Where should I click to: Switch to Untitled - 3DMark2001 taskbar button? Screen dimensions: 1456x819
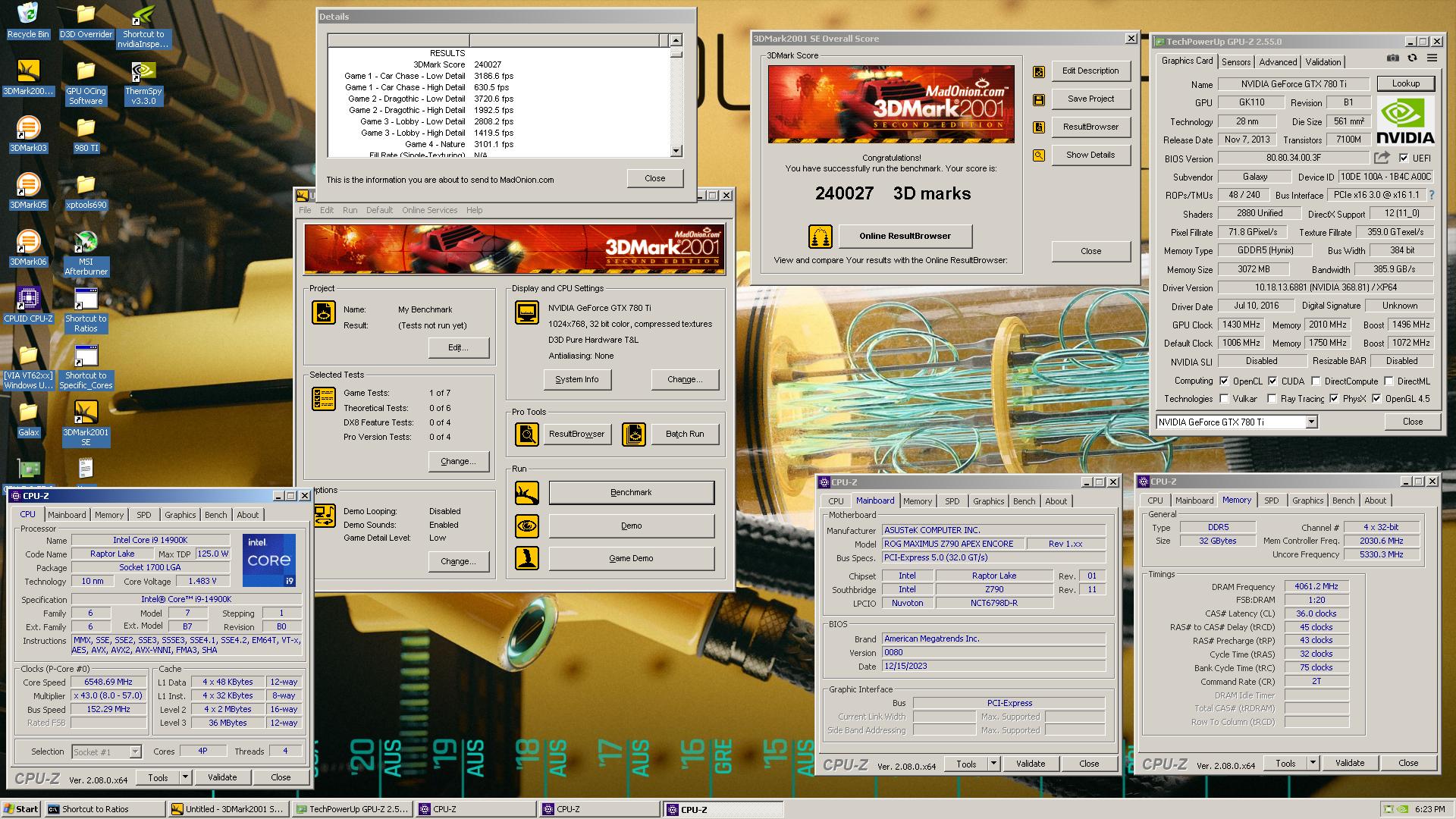point(228,809)
